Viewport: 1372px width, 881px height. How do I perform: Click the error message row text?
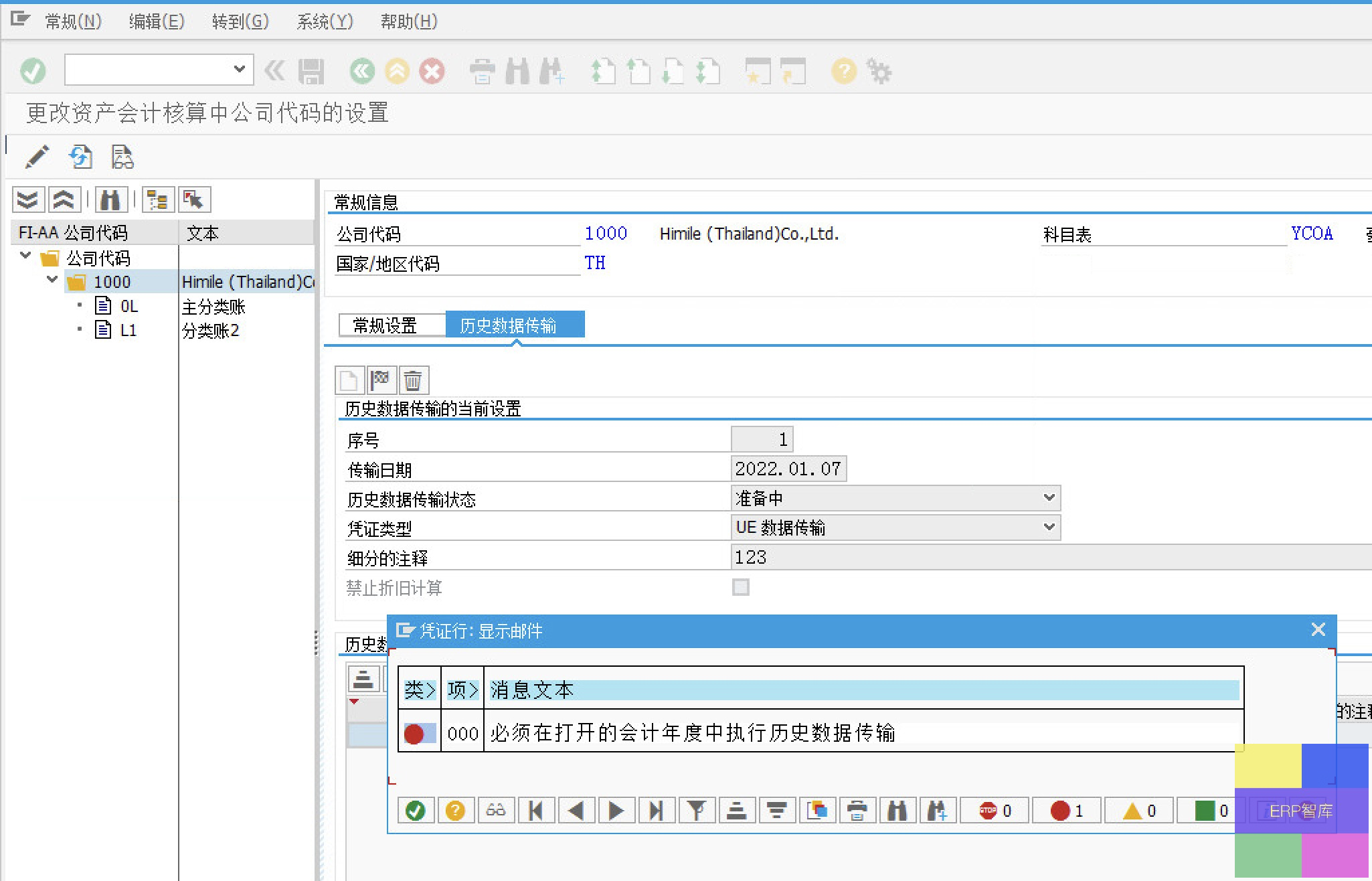click(x=693, y=732)
